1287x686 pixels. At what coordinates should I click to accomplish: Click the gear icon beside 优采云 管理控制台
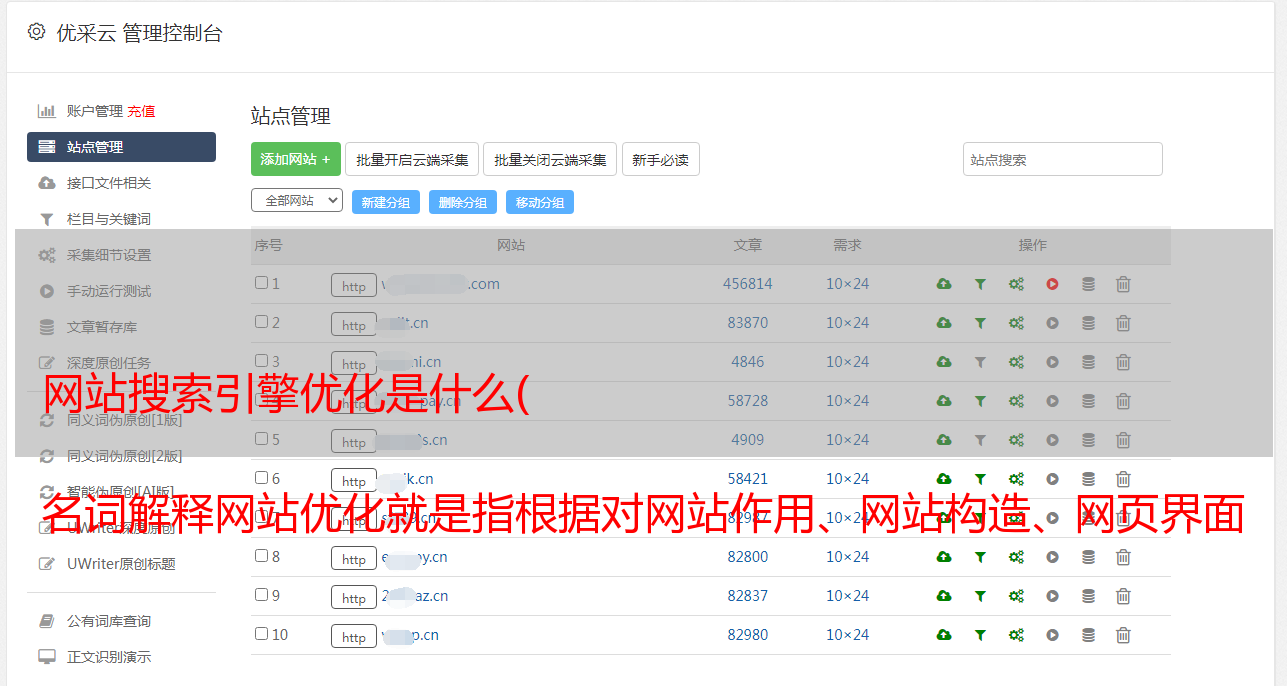point(37,32)
